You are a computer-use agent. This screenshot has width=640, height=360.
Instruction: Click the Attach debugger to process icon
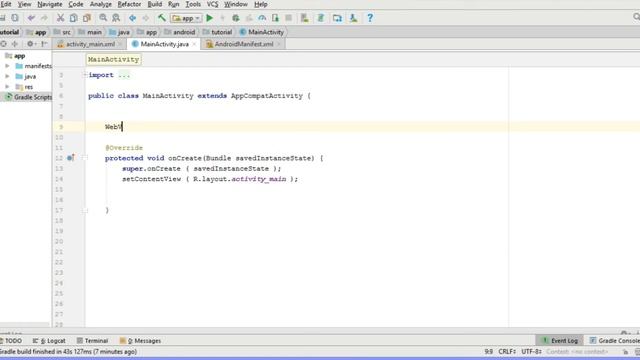pyautogui.click(x=276, y=18)
